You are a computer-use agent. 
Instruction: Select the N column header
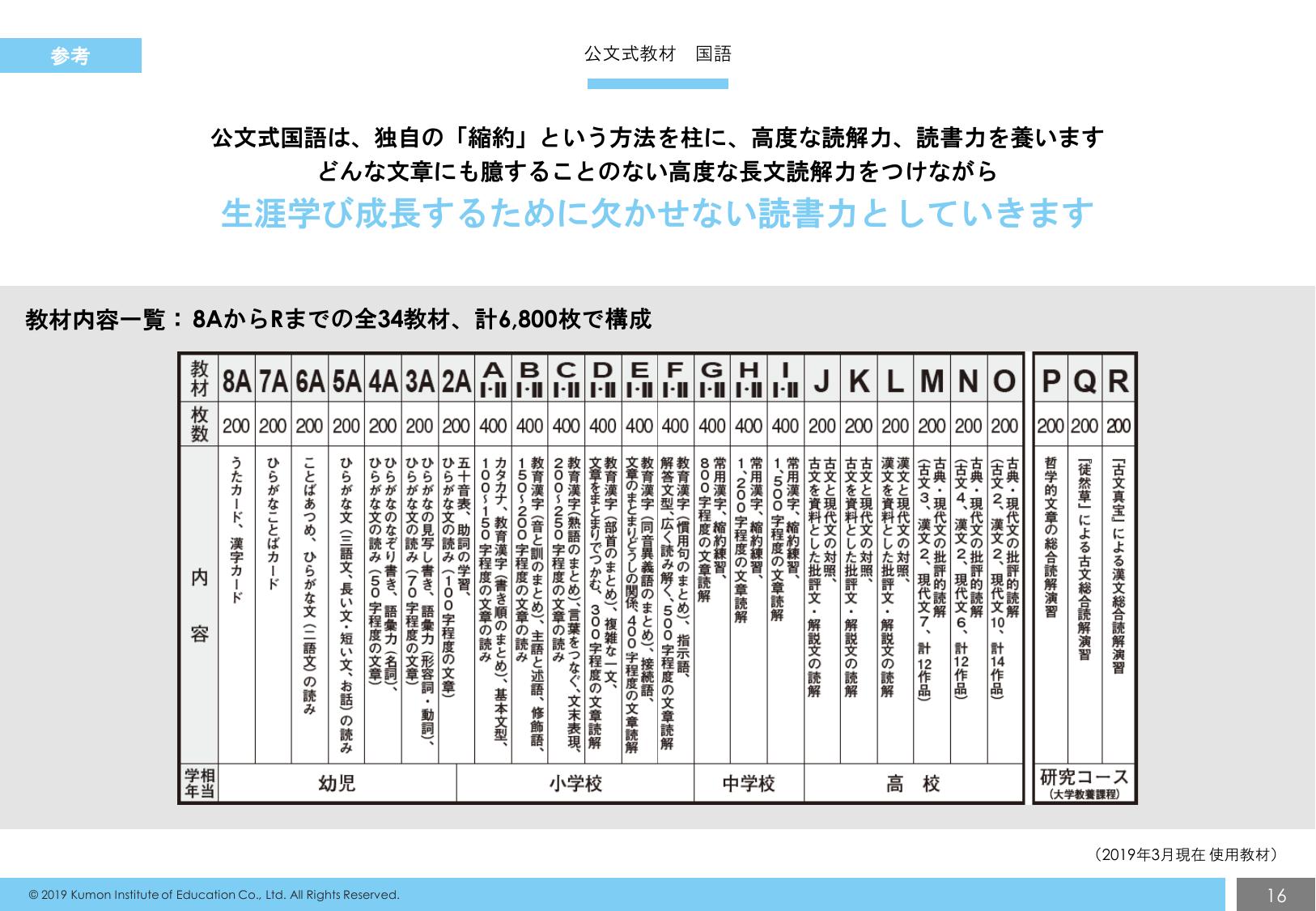coord(968,380)
